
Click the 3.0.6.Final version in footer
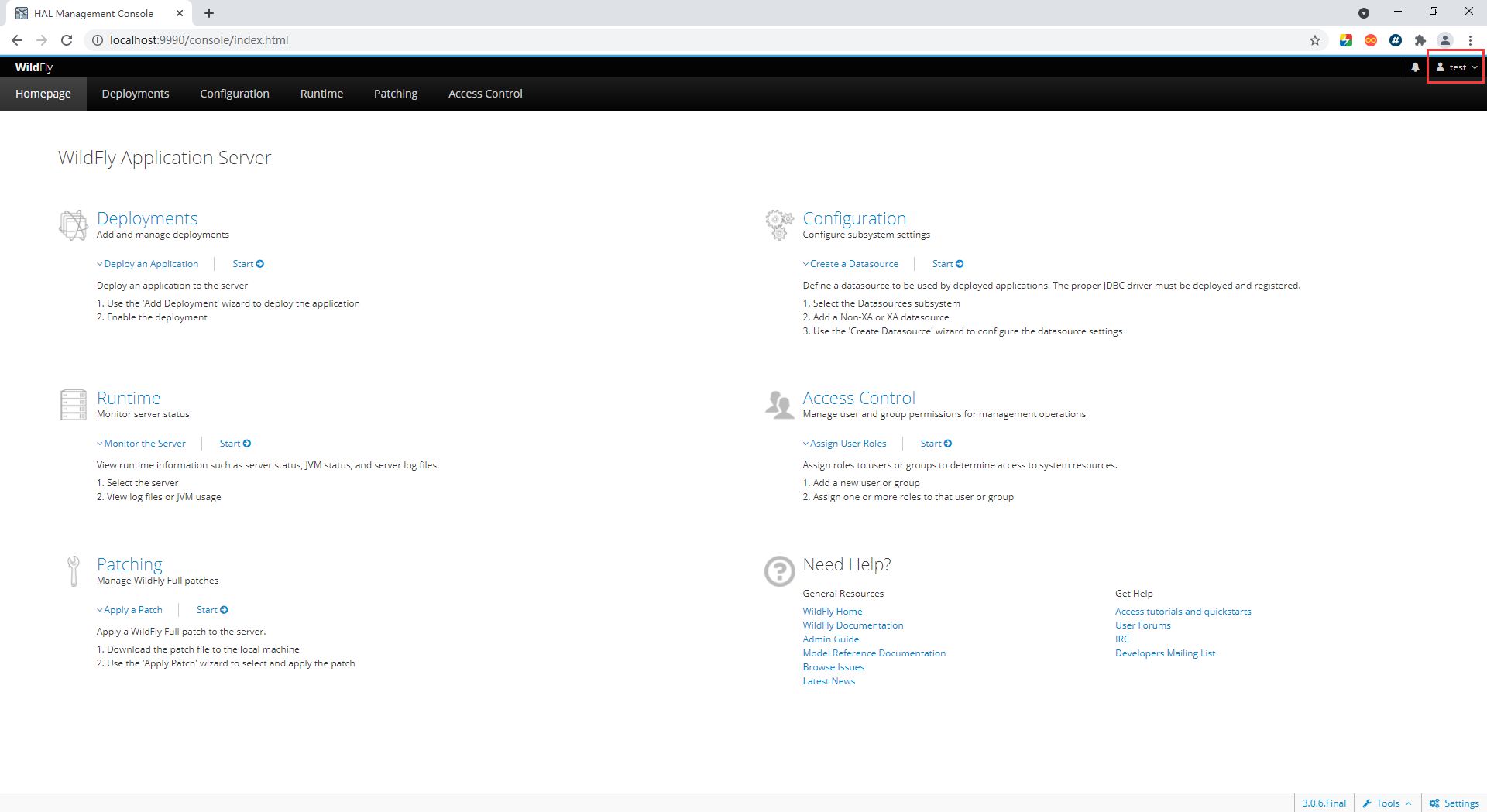click(1324, 803)
